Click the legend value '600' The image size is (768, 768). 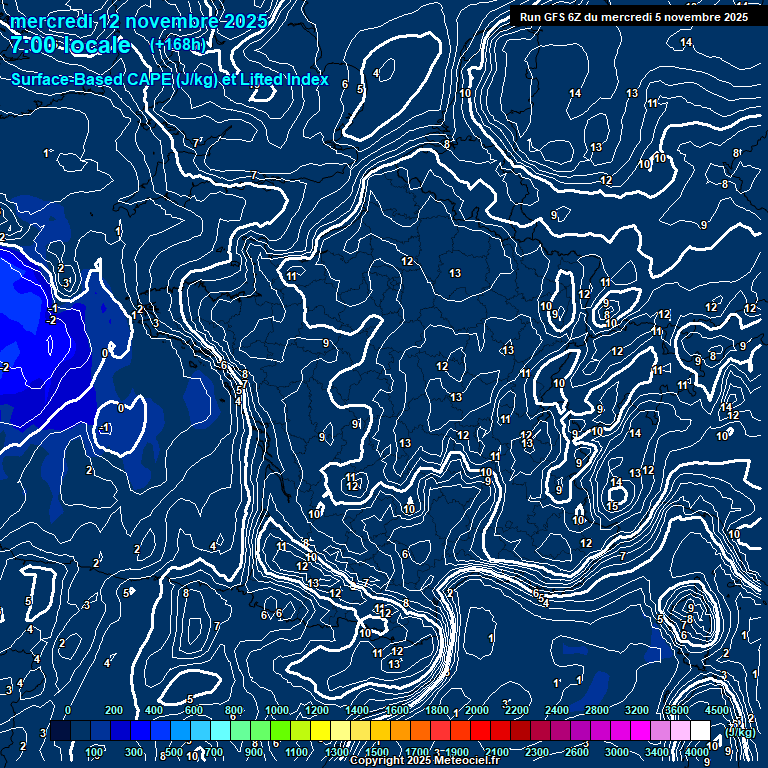pos(193,710)
